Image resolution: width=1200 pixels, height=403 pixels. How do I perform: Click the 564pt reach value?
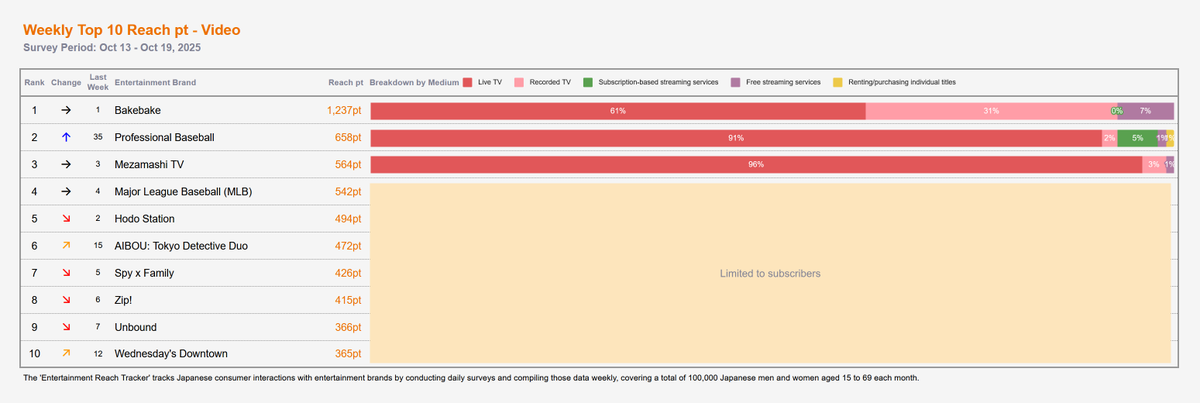pos(347,164)
